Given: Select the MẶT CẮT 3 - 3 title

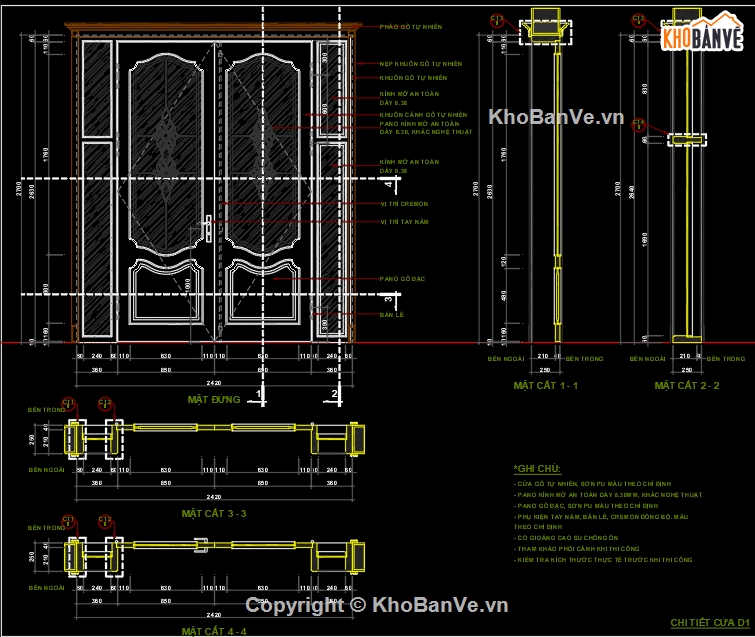Looking at the screenshot, I should click(214, 512).
